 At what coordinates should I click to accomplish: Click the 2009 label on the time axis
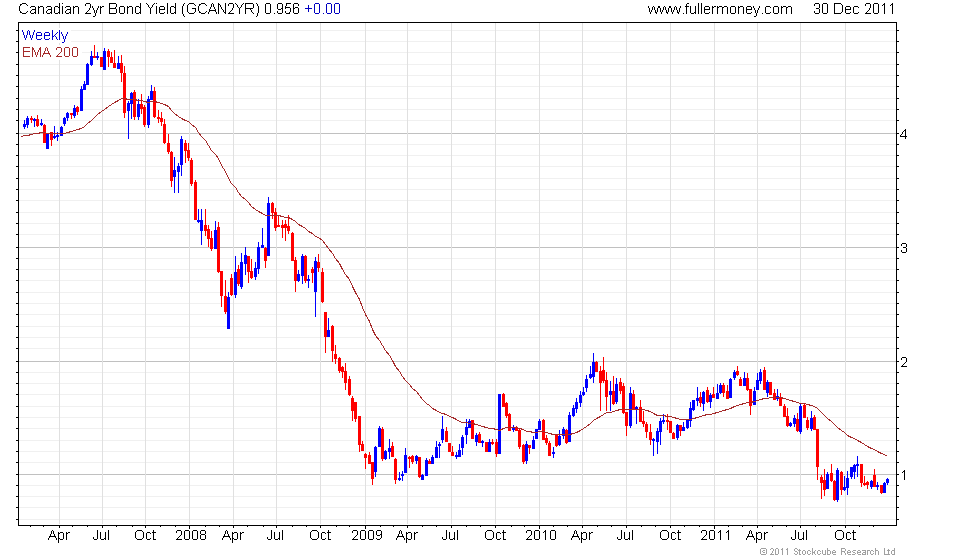(x=366, y=535)
